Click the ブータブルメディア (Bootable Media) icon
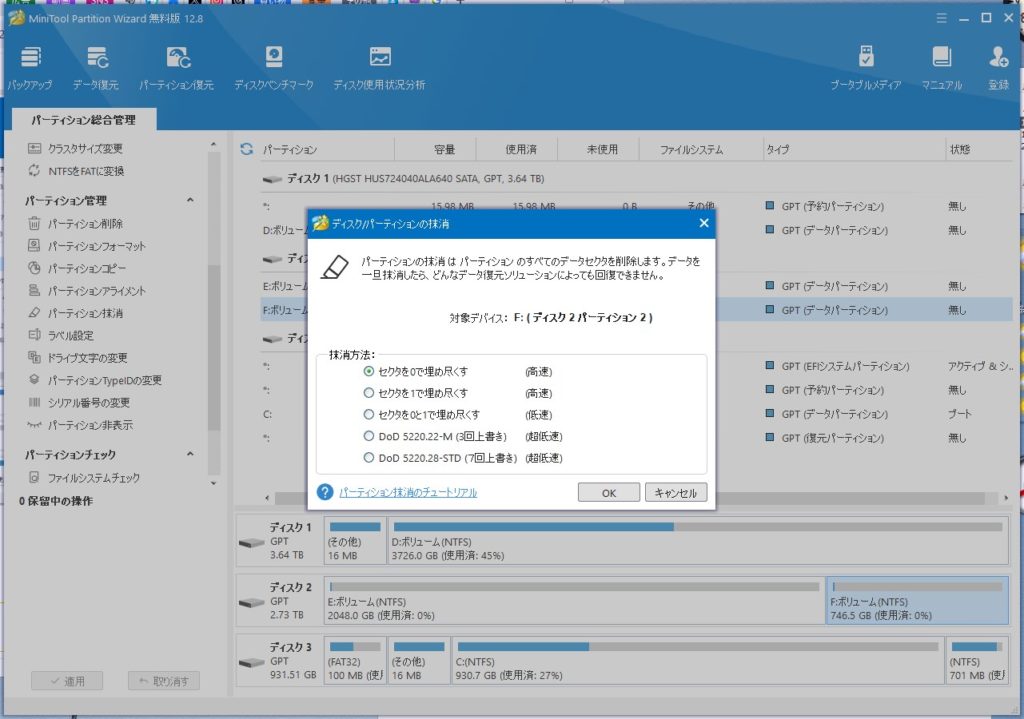This screenshot has height=719, width=1024. [867, 67]
